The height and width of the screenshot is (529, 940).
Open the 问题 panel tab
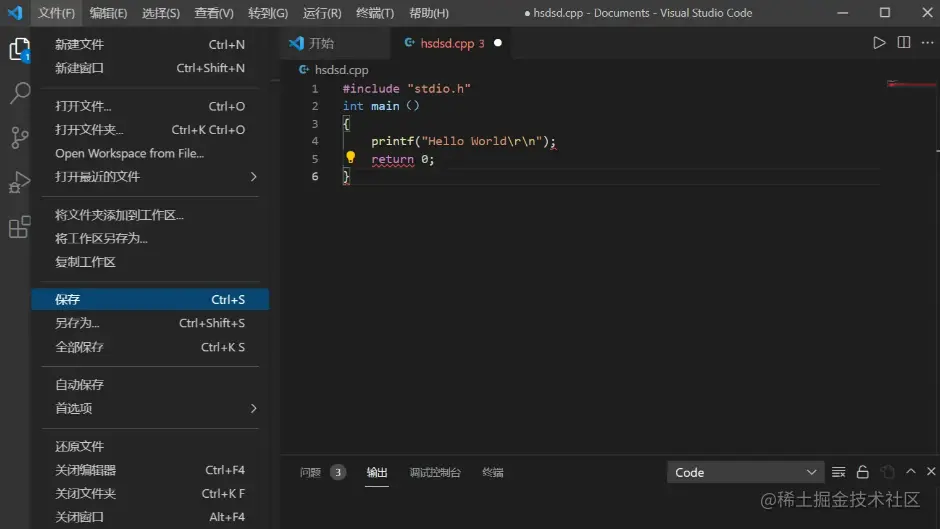[x=310, y=472]
